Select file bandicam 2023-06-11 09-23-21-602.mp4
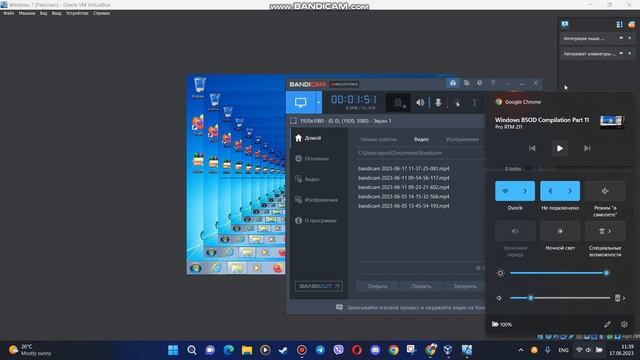Image resolution: width=640 pixels, height=360 pixels. [404, 187]
